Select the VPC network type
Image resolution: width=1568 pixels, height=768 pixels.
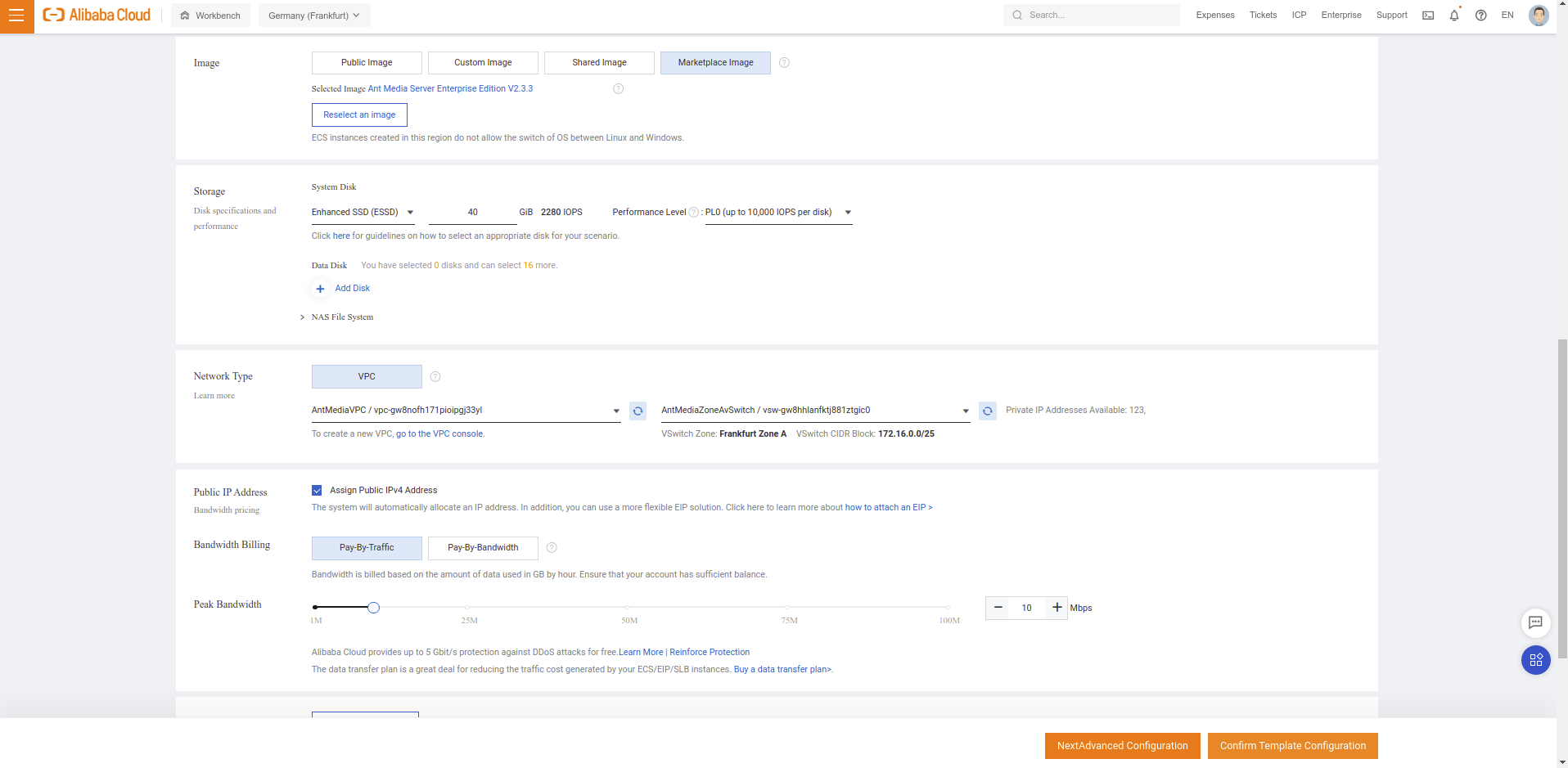[x=367, y=377]
